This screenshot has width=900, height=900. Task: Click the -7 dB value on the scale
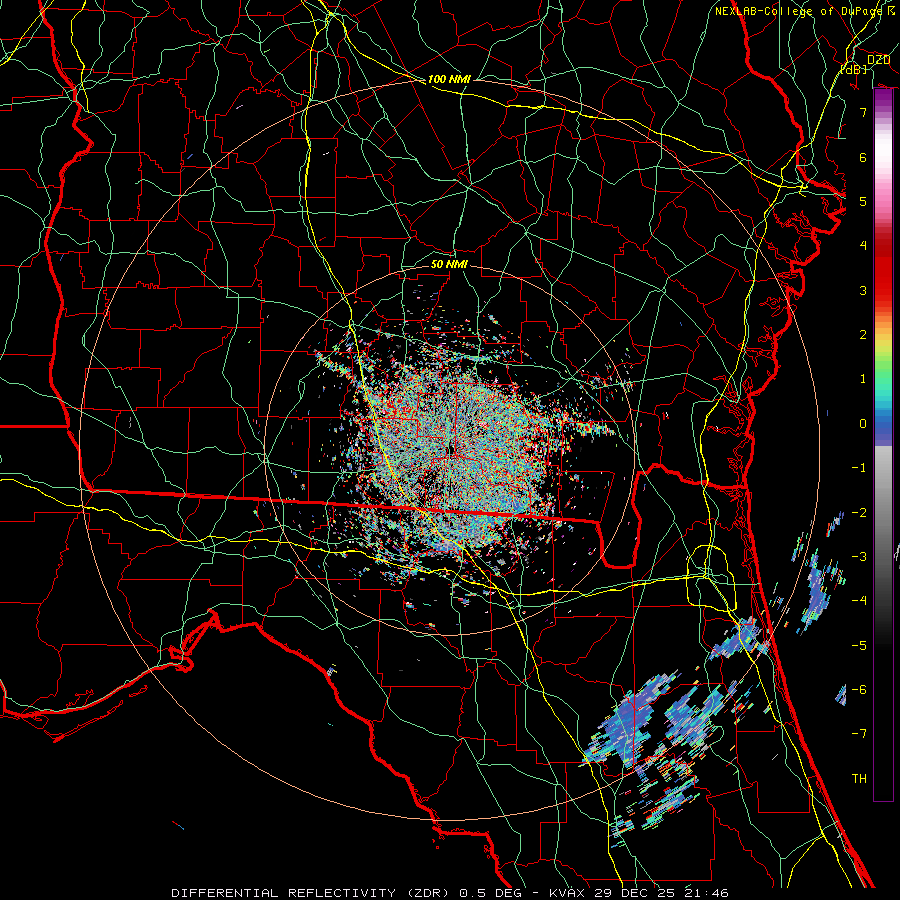(859, 734)
